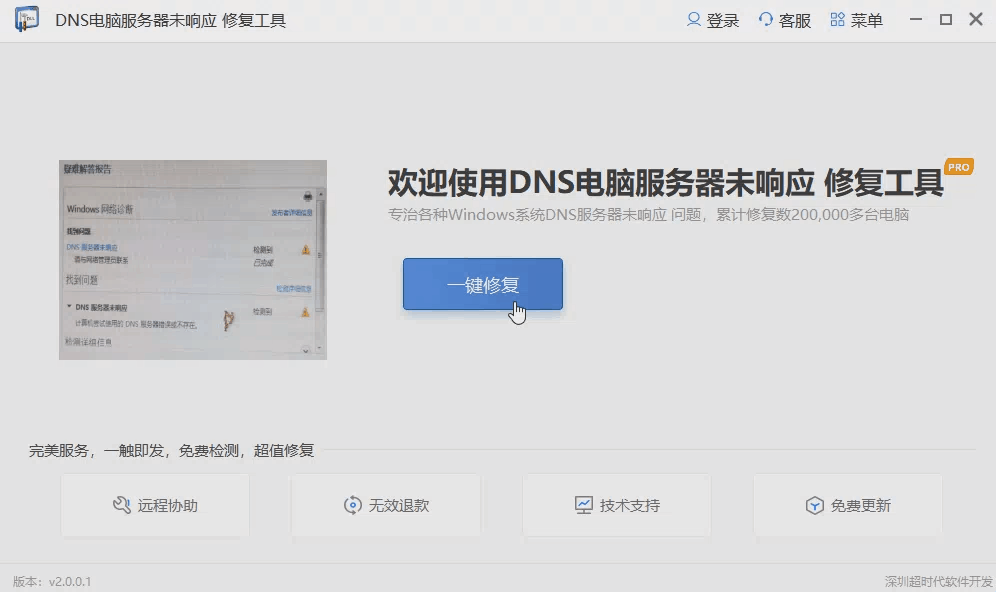Click the Windows network diagnostic preview image
Viewport: 996px width, 592px height.
tap(193, 259)
